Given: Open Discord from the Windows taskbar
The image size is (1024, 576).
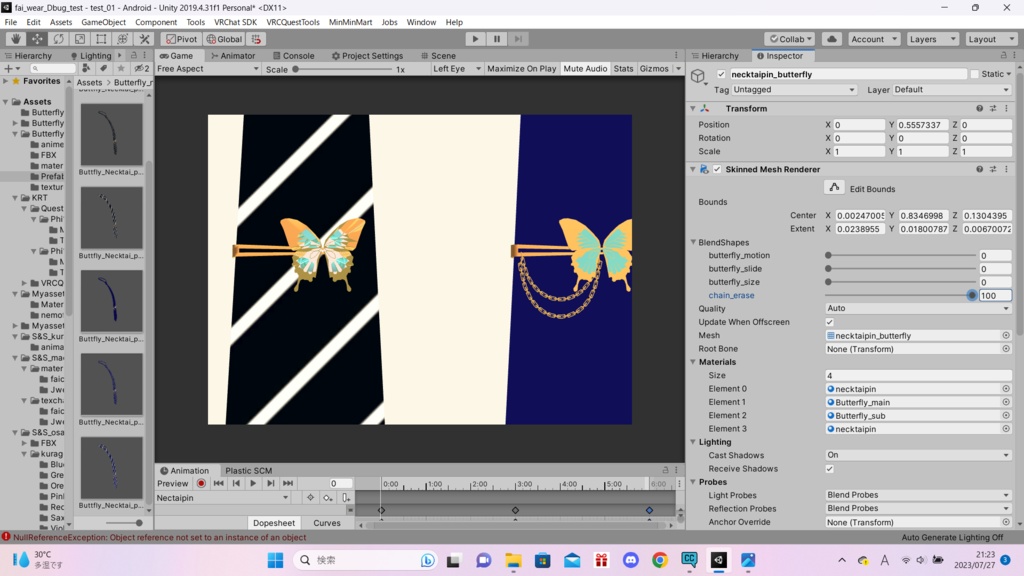Looking at the screenshot, I should (630, 560).
